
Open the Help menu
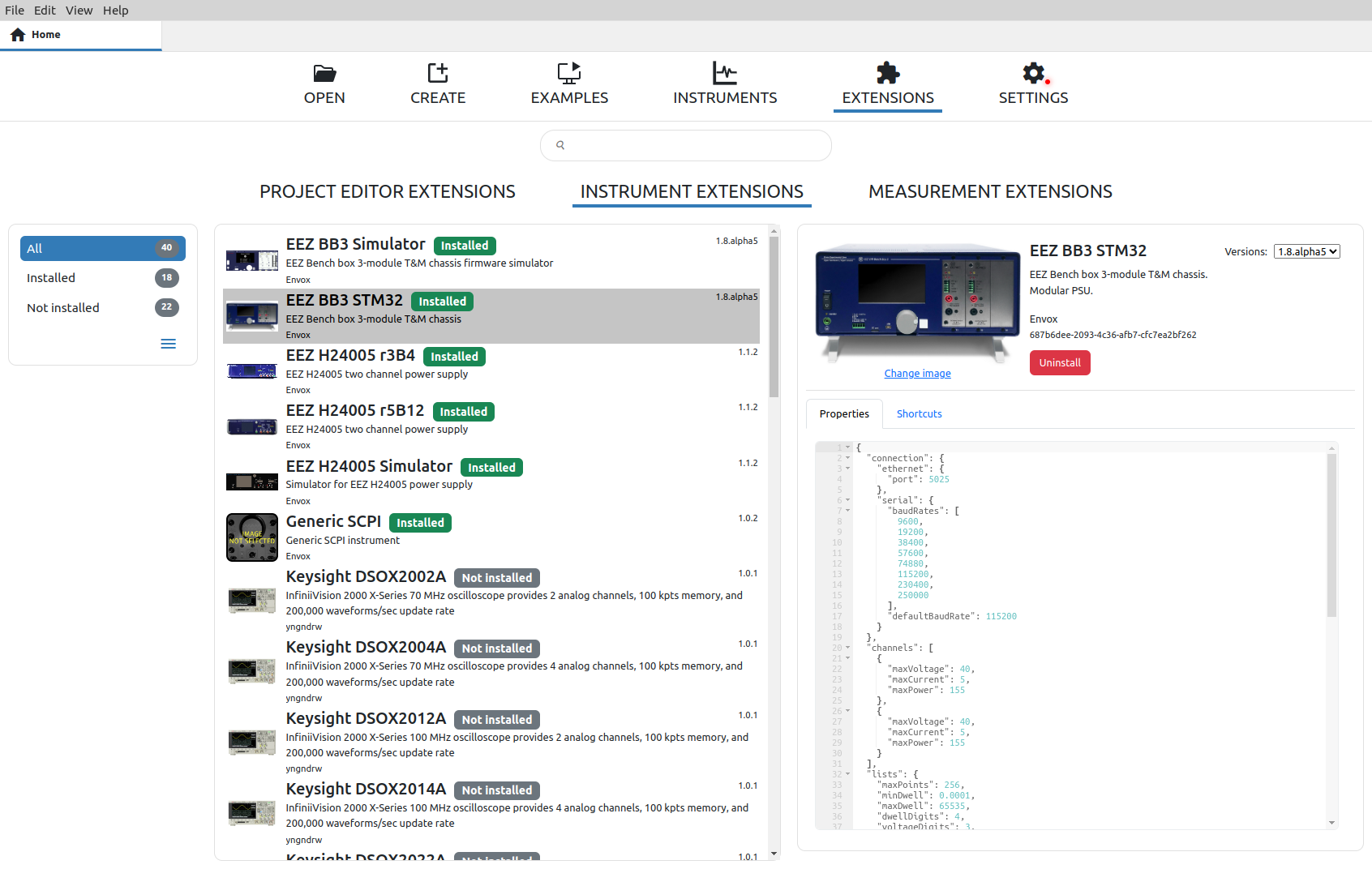coord(115,11)
